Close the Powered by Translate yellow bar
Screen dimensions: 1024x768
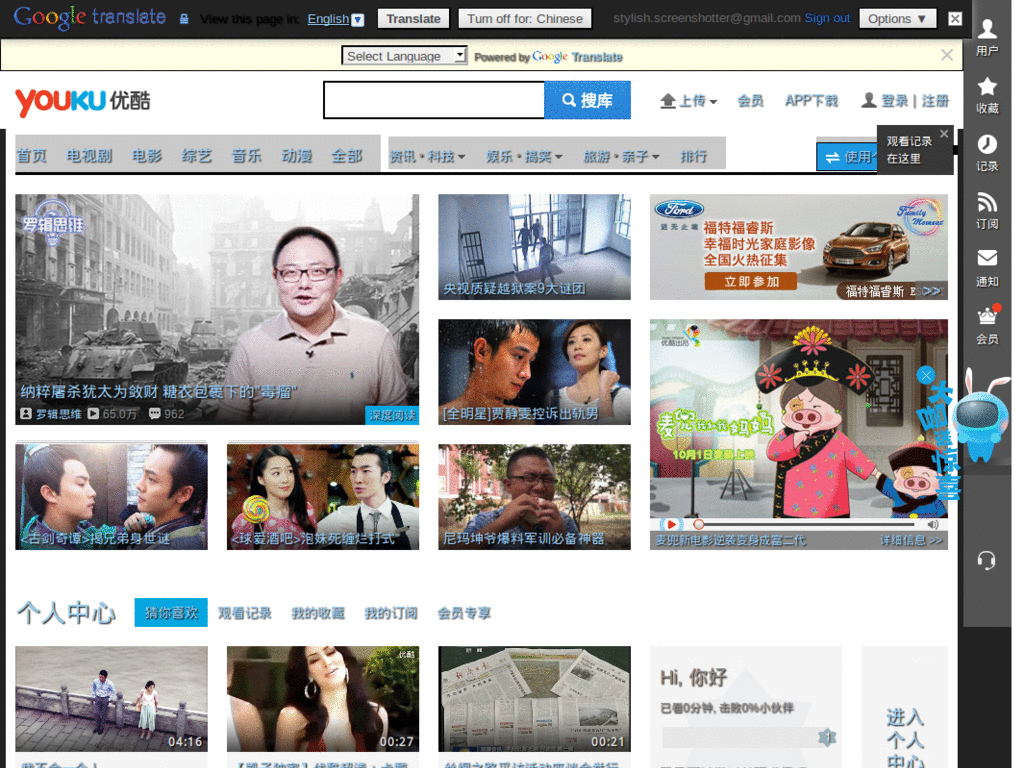[946, 56]
